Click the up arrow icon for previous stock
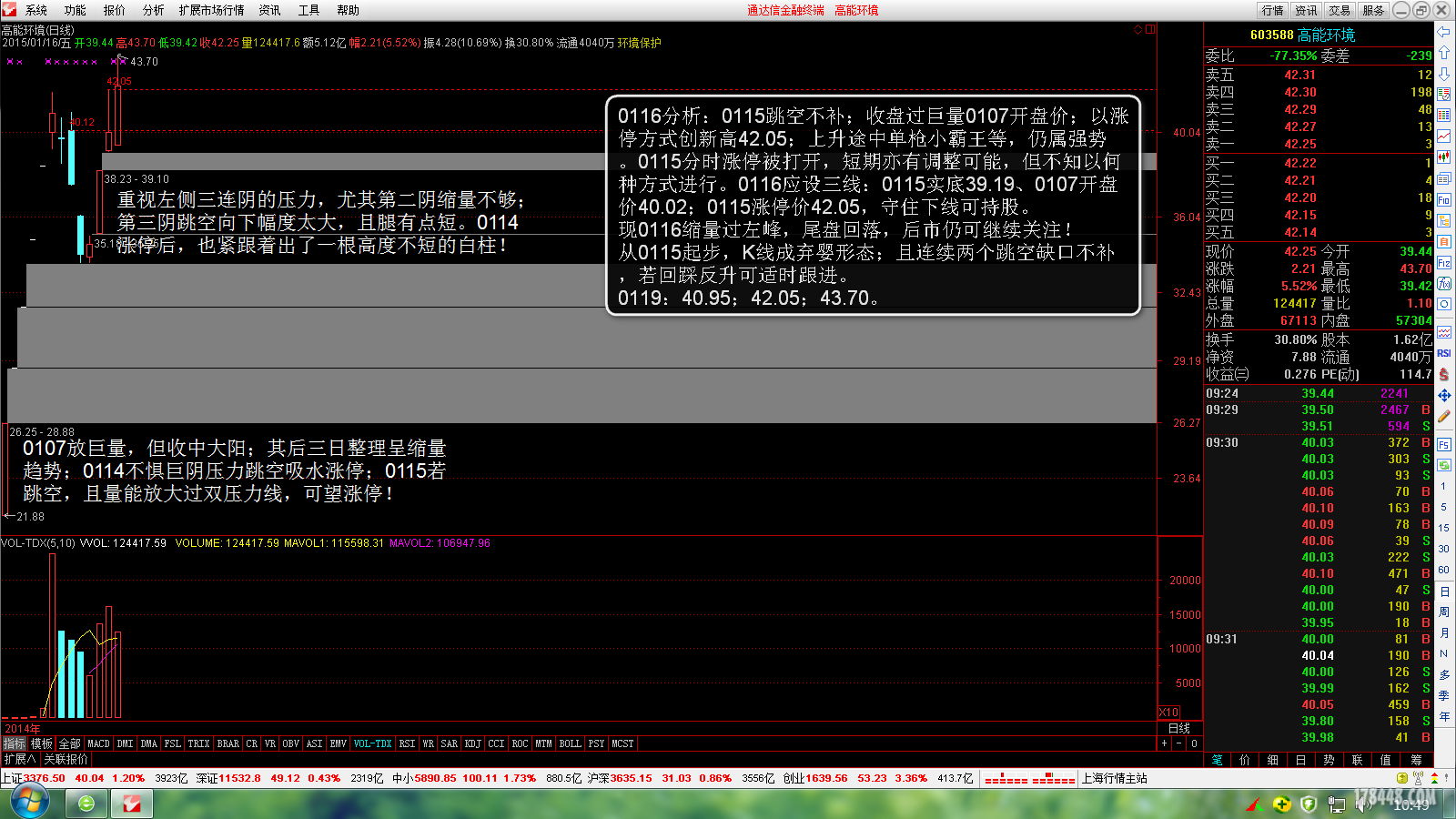This screenshot has width=1456, height=819. tap(1444, 53)
